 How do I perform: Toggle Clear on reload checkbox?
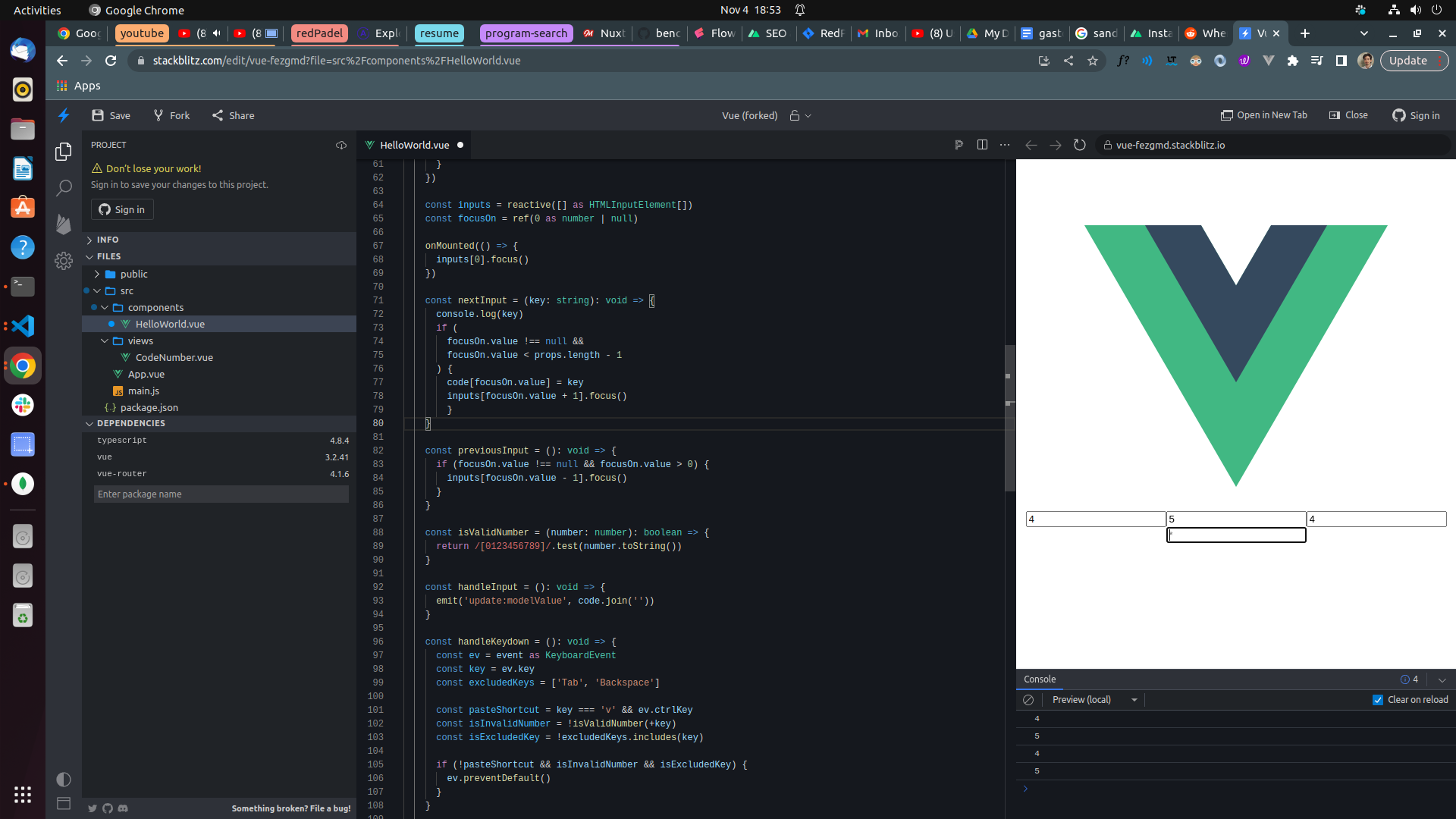click(1378, 700)
